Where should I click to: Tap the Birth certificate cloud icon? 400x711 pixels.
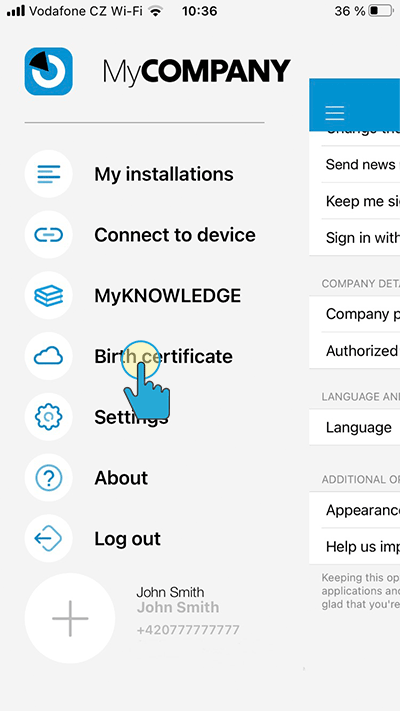(x=49, y=356)
